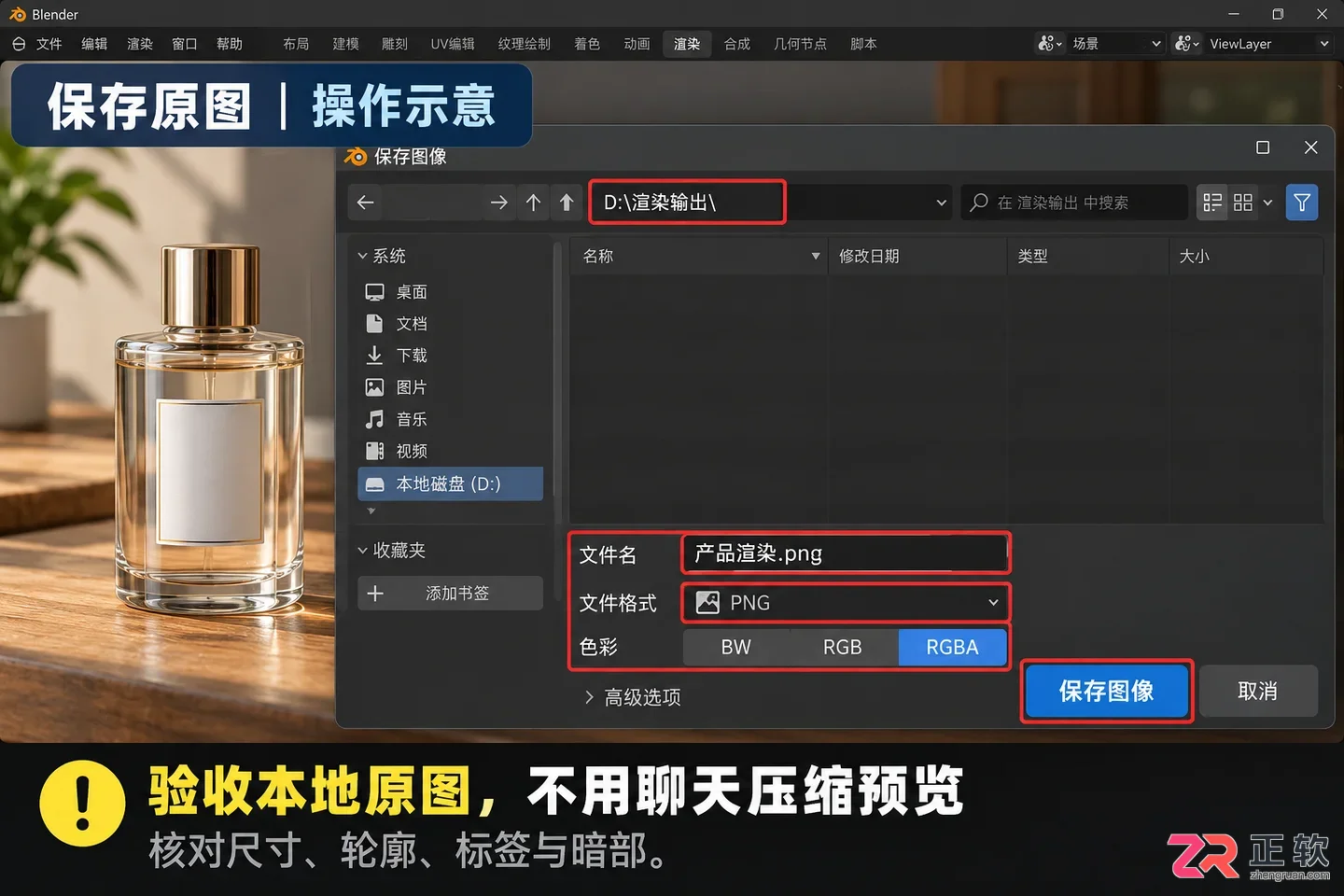Click the 添加书签 button
The image size is (1344, 896).
pos(450,593)
